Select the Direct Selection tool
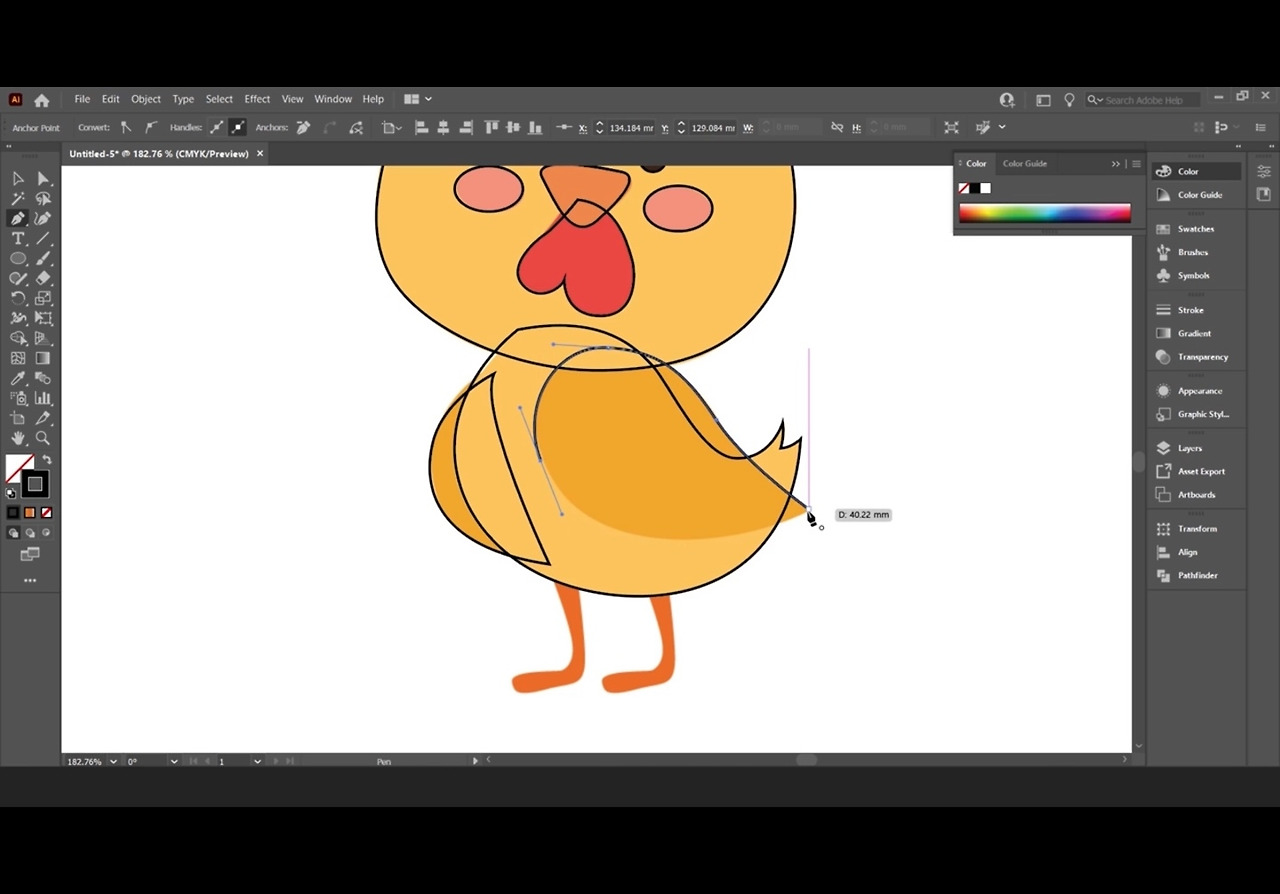 click(43, 178)
